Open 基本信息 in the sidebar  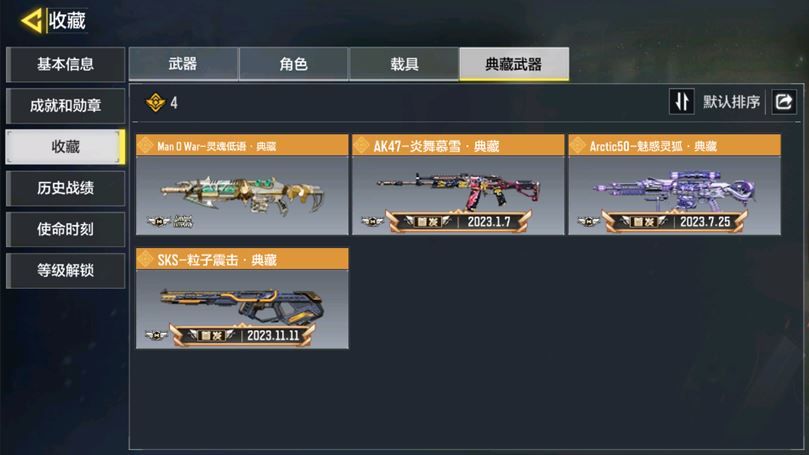(x=66, y=64)
